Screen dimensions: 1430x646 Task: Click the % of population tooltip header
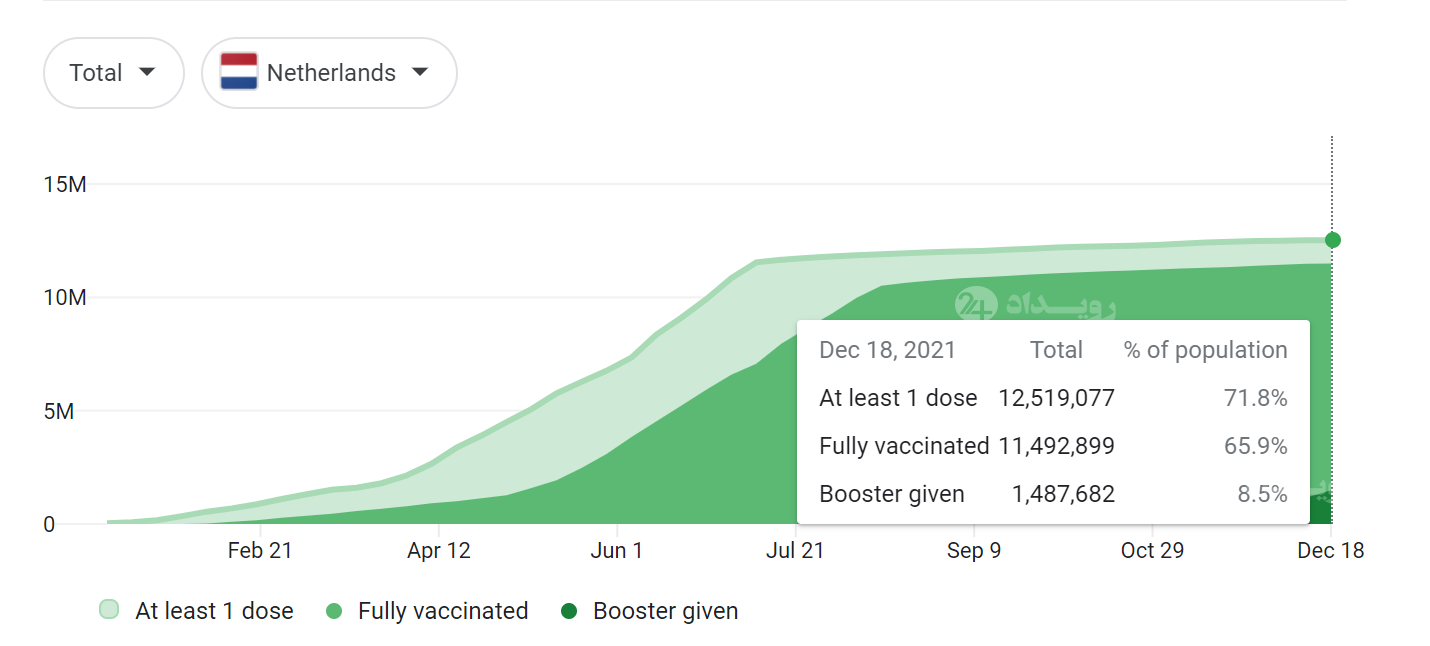[1205, 350]
